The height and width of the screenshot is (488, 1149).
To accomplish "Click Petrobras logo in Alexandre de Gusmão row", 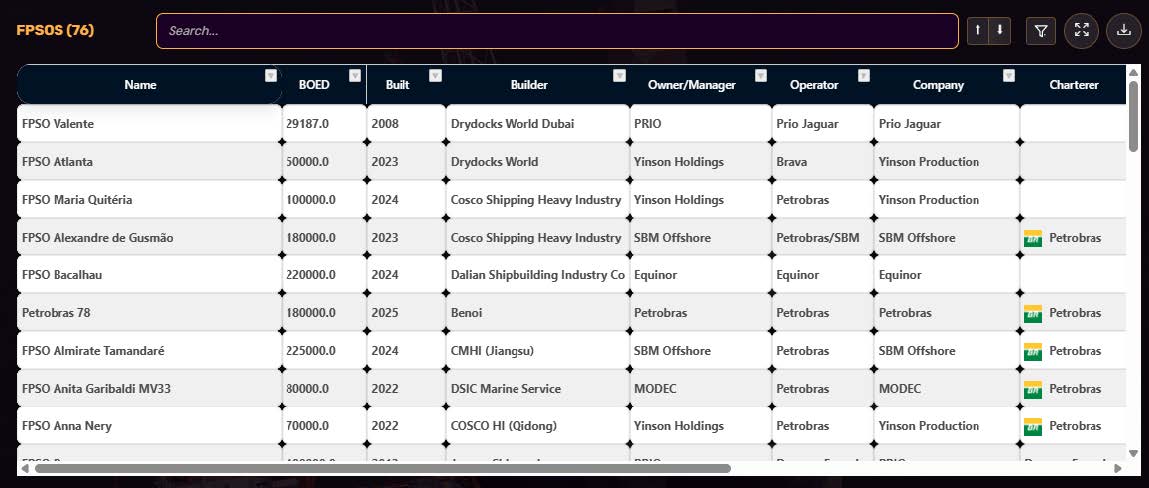I will (x=1032, y=238).
